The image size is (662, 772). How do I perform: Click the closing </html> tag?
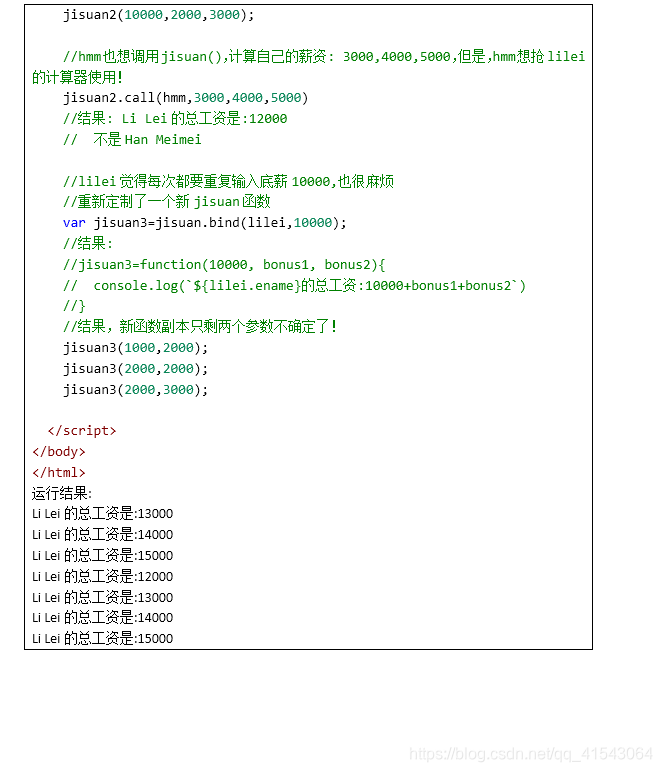click(59, 473)
